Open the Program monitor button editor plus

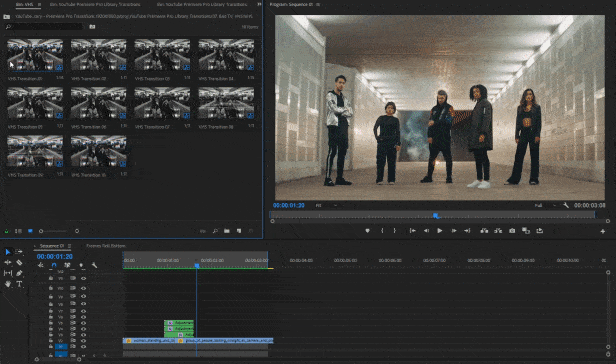tap(602, 232)
